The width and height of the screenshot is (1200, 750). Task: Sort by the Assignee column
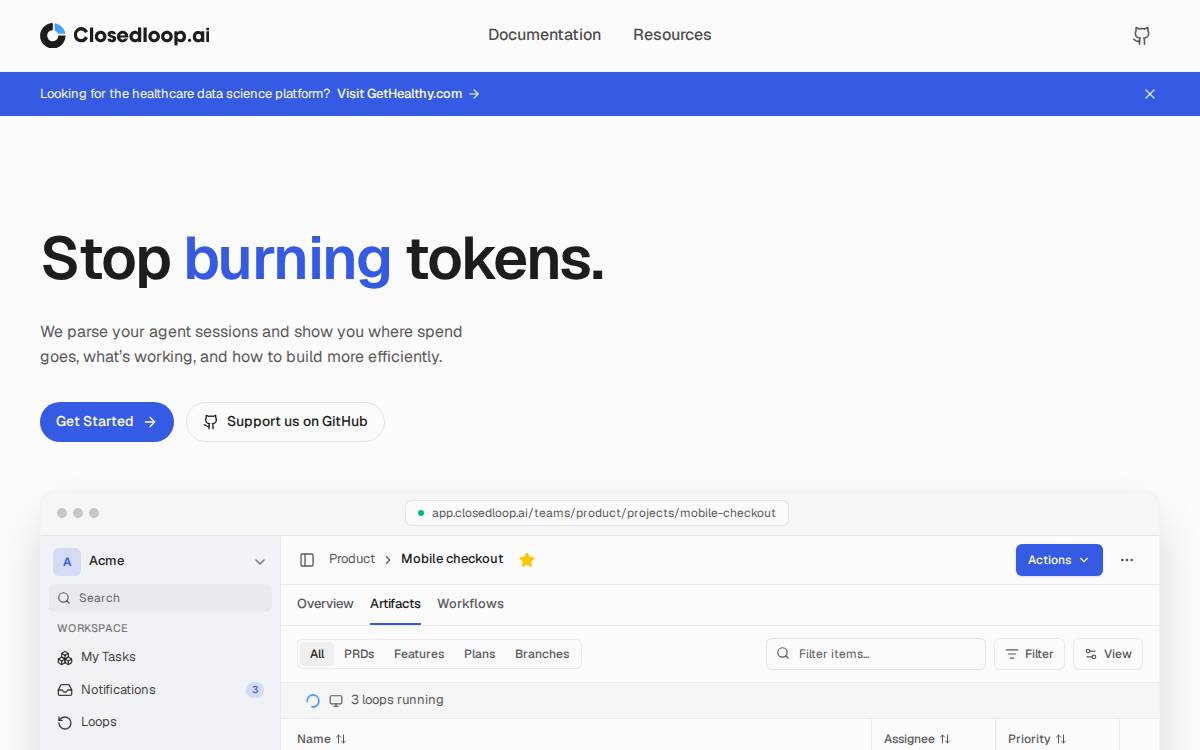pos(917,739)
